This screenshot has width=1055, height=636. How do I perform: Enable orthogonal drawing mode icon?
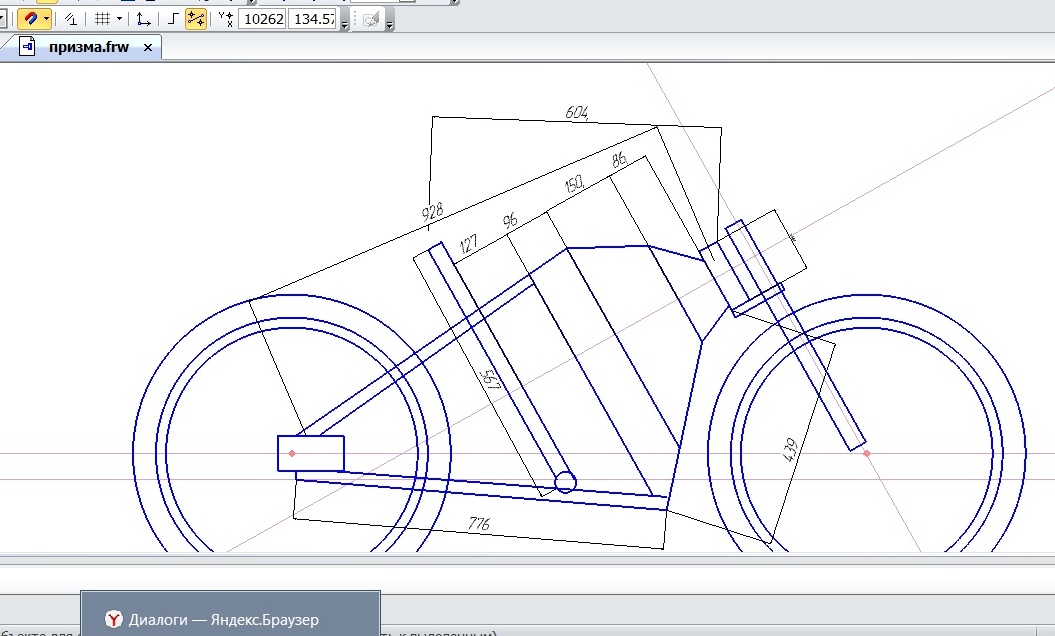coord(174,19)
